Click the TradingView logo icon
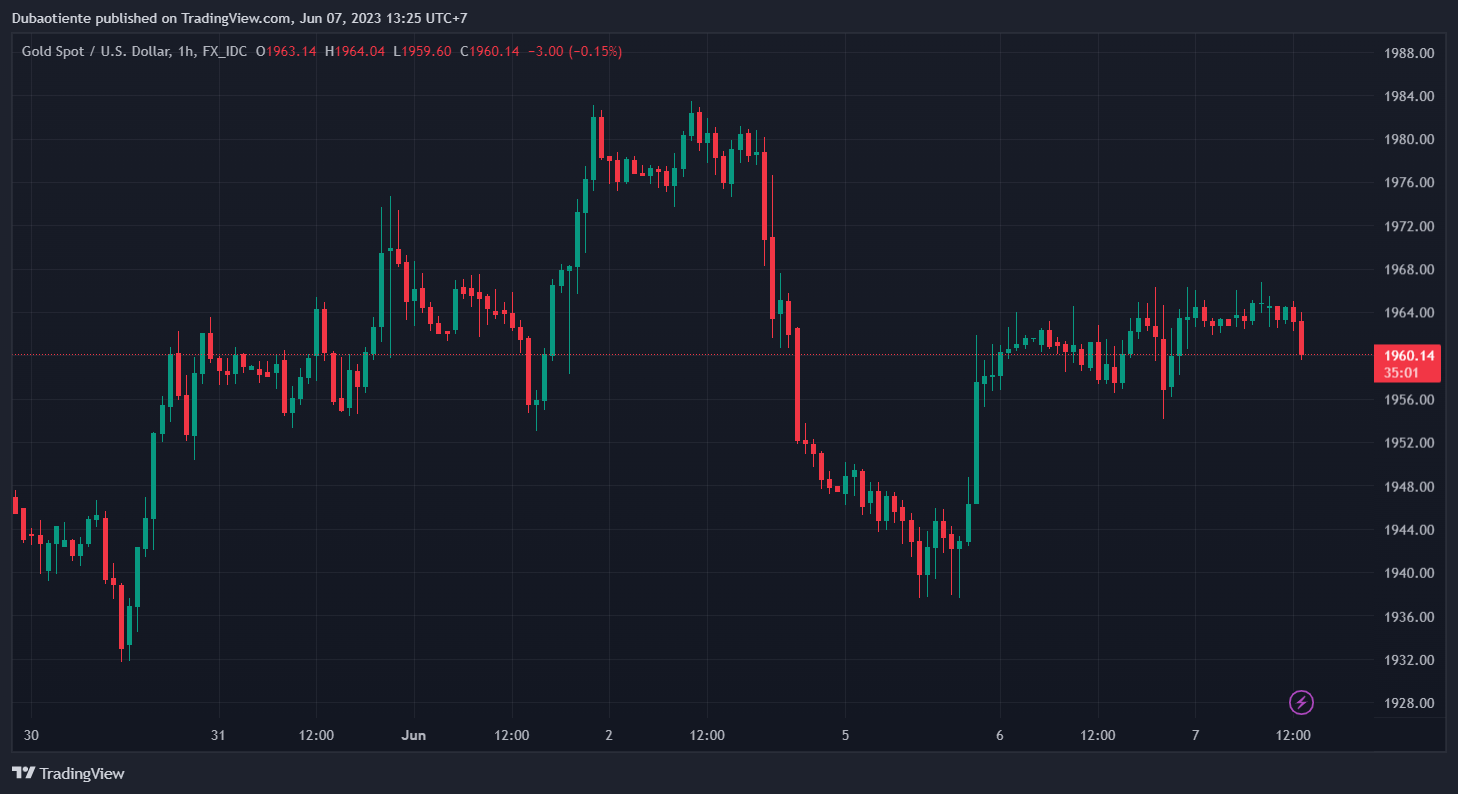 click(x=23, y=773)
